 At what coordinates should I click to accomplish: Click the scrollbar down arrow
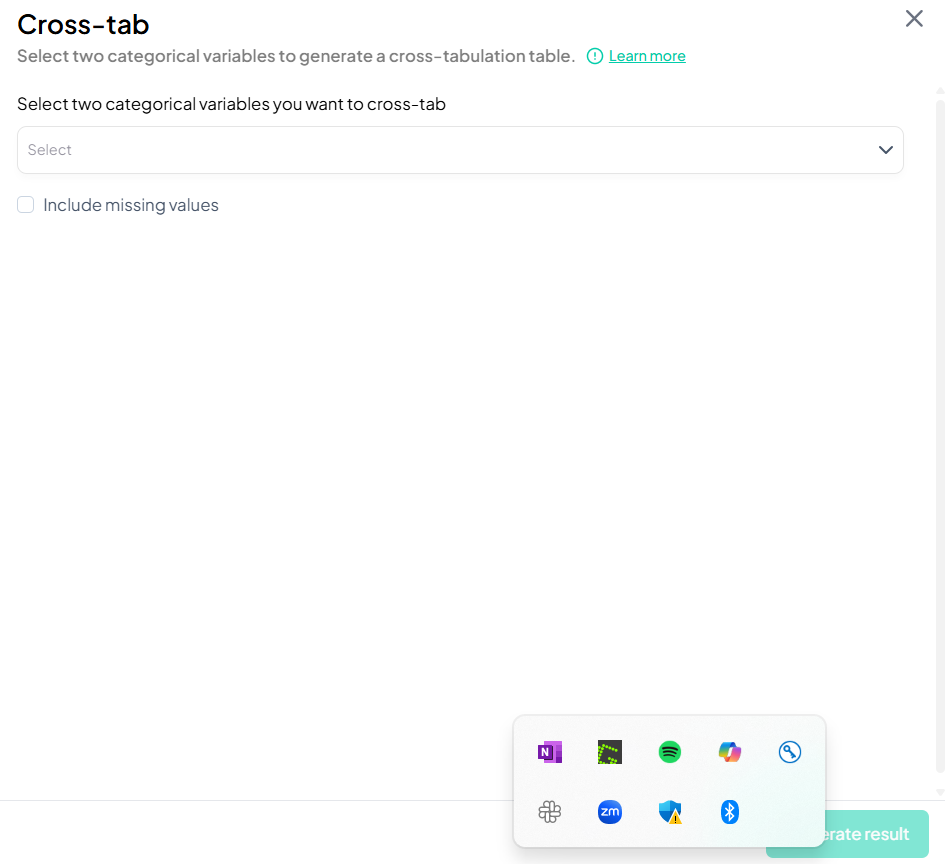tap(939, 791)
